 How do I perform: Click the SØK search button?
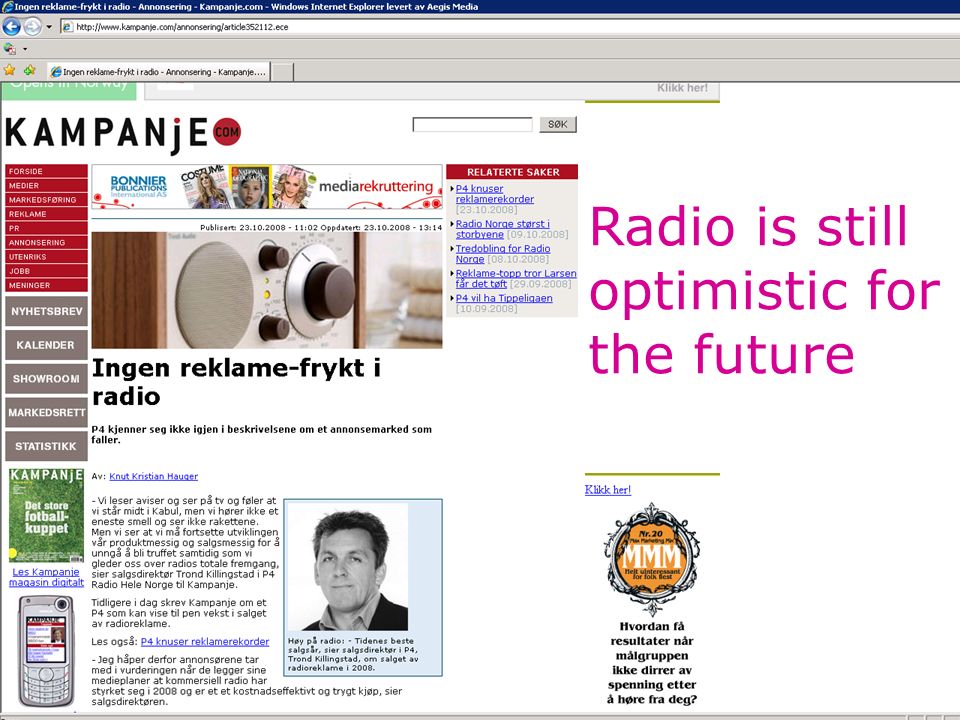(x=558, y=124)
